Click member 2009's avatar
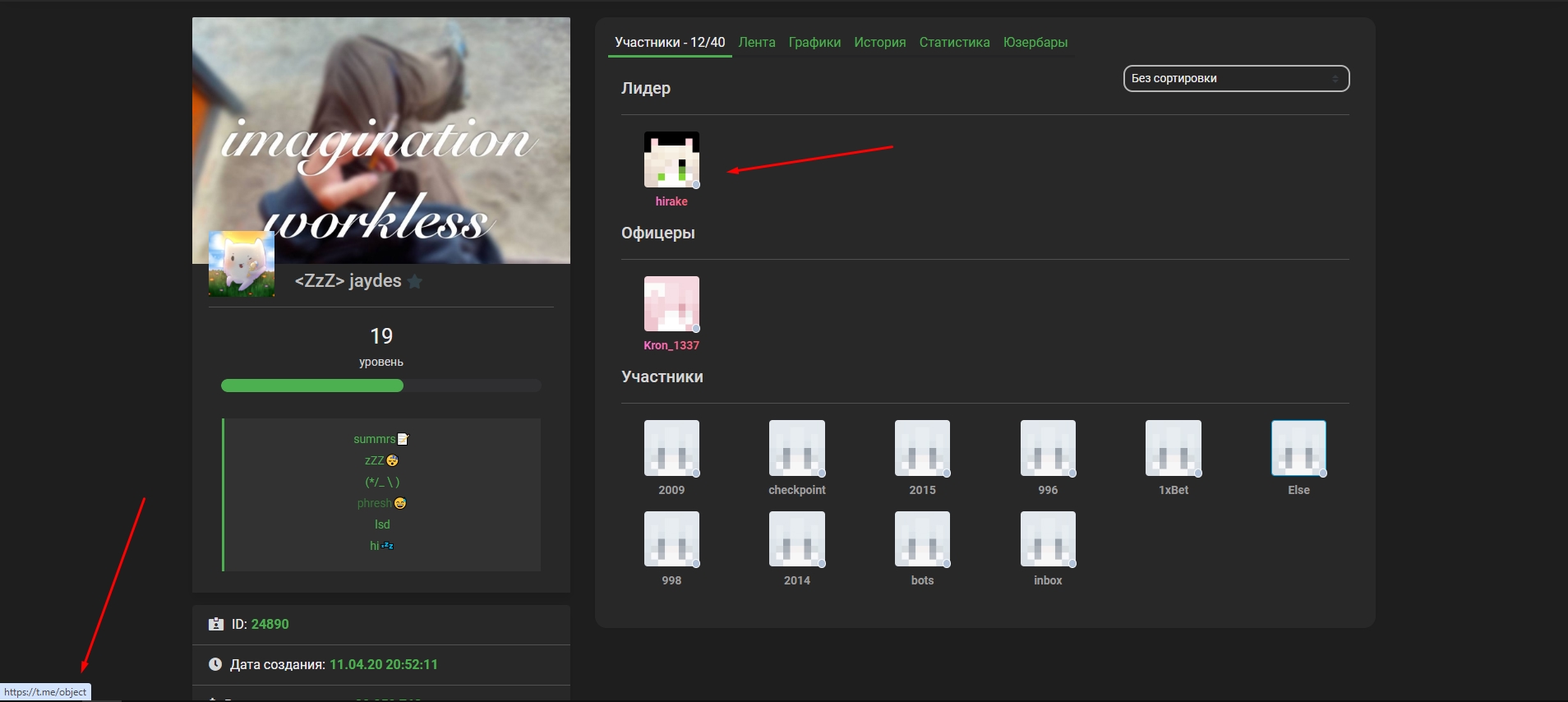Screen dimensions: 1568x702 point(671,448)
